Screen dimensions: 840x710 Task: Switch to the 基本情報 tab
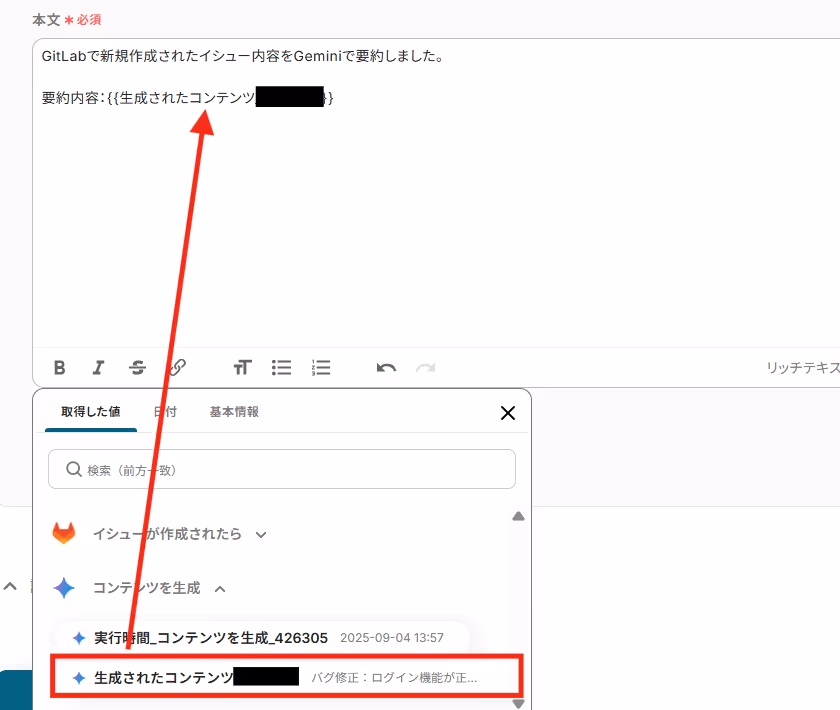pos(234,412)
